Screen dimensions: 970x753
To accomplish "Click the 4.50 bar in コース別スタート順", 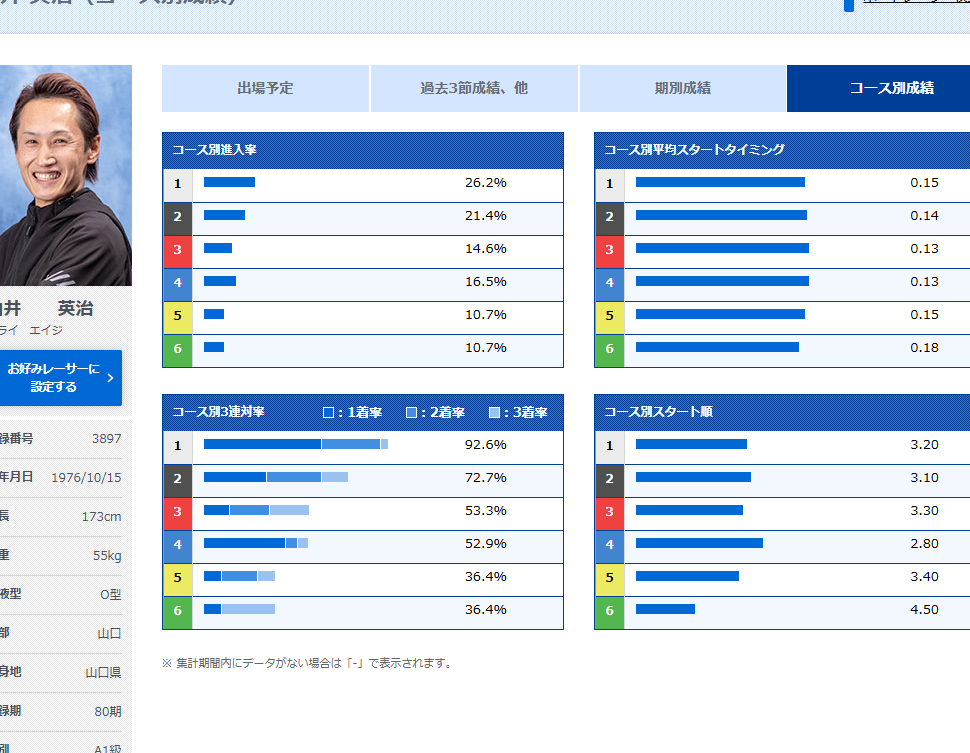I will pyautogui.click(x=665, y=609).
